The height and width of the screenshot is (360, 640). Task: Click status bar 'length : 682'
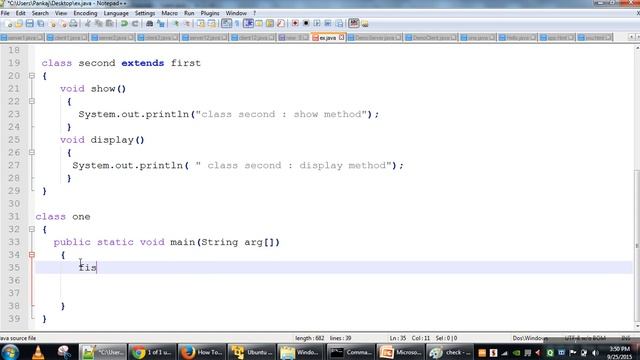coord(309,338)
